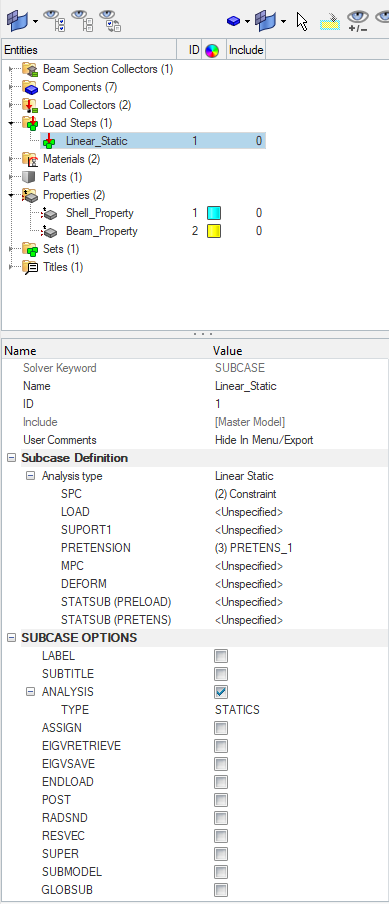This screenshot has height=904, width=389.
Task: Click the color wheel column header
Action: tap(212, 51)
